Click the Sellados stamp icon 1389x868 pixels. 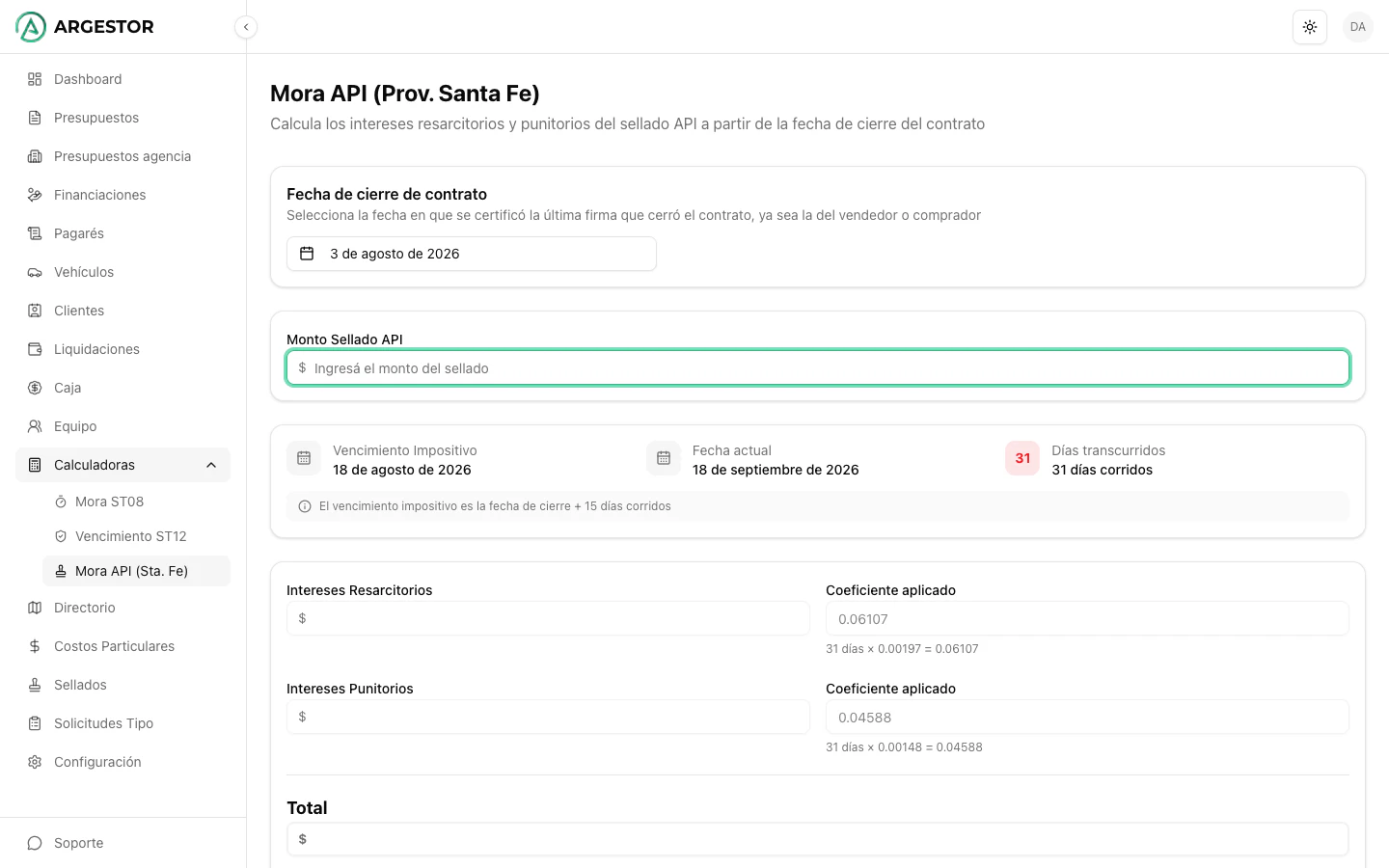(x=35, y=685)
